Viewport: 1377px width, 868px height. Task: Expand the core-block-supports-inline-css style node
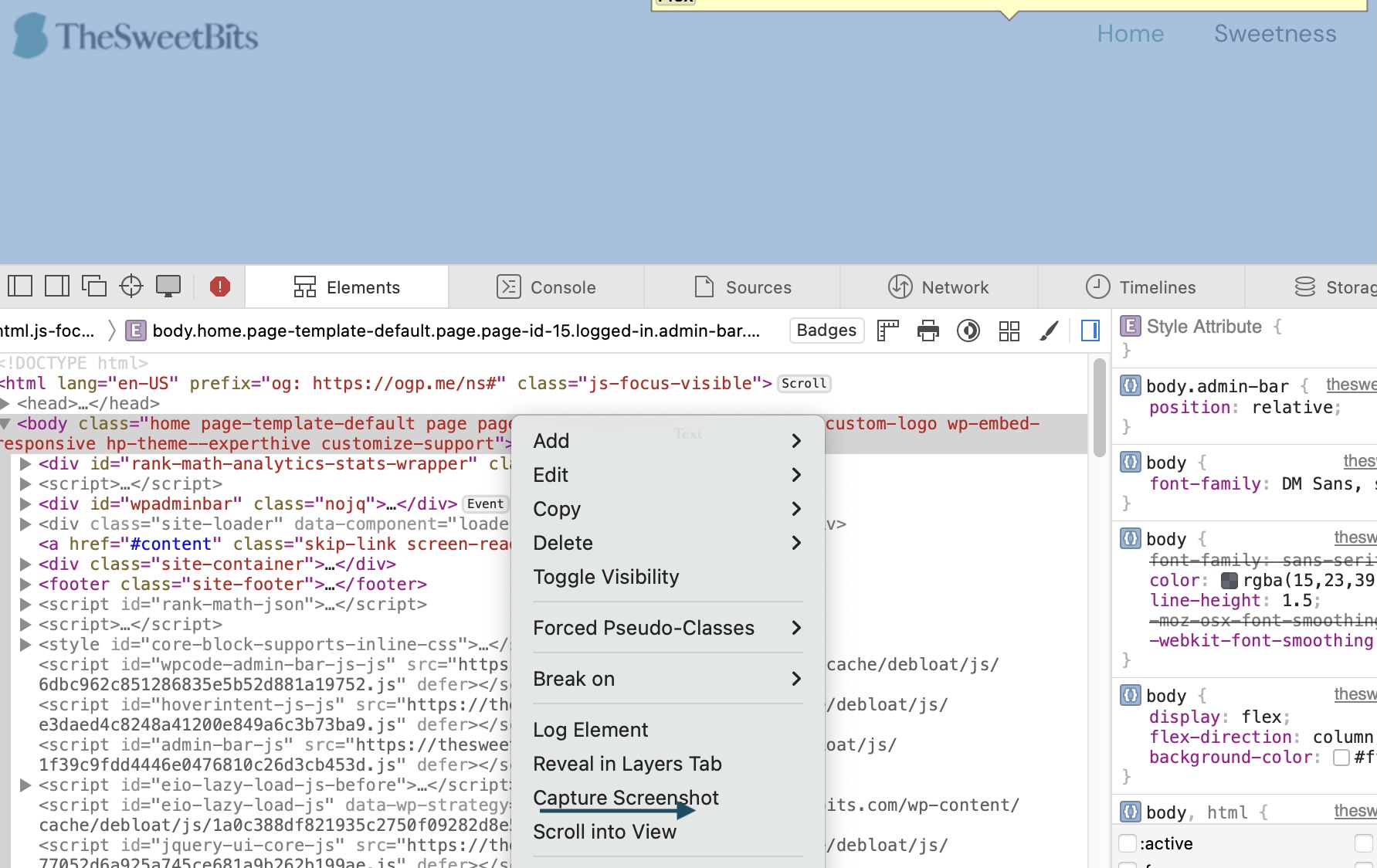click(x=25, y=644)
